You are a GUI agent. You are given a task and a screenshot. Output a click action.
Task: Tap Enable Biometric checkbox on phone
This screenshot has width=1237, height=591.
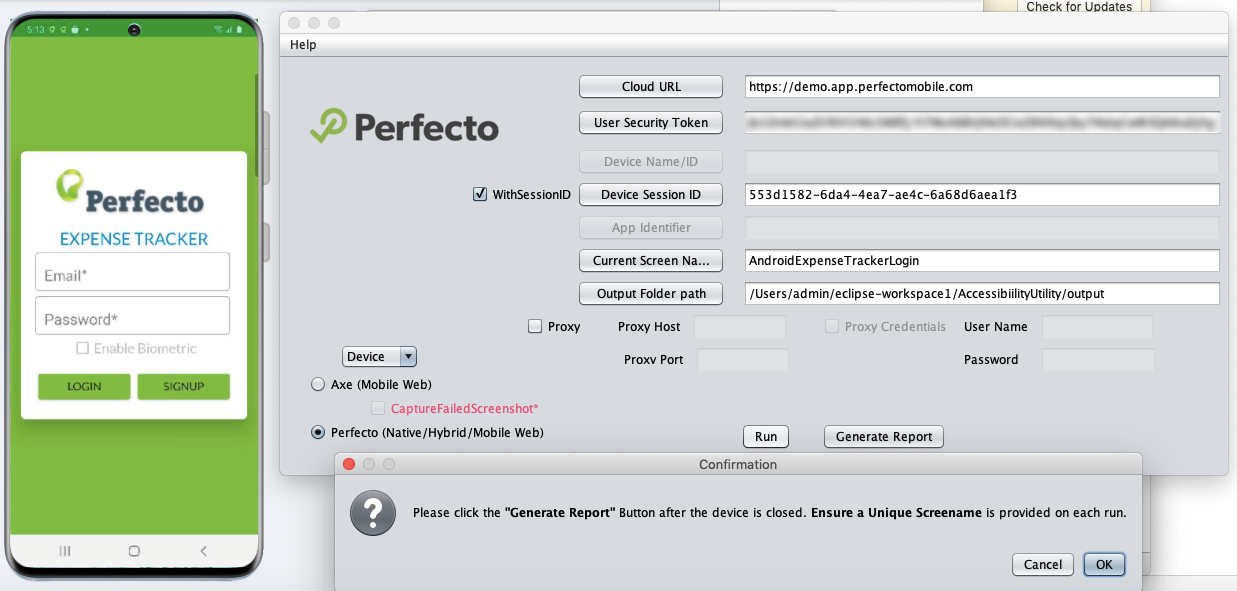(83, 349)
